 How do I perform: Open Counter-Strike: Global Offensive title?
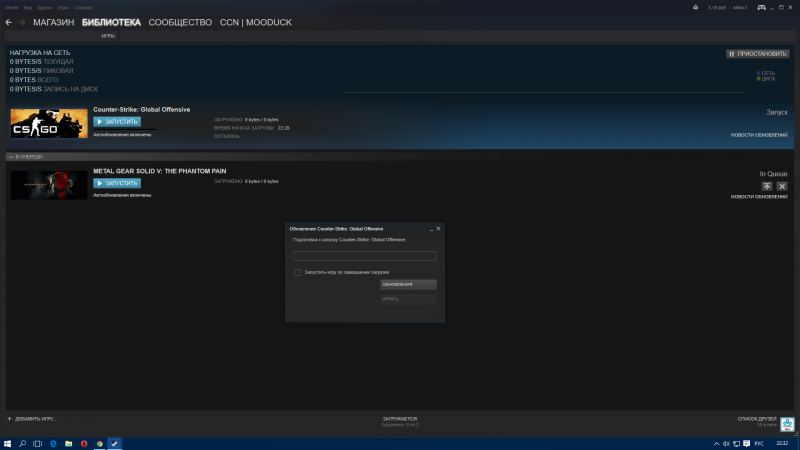[141, 110]
